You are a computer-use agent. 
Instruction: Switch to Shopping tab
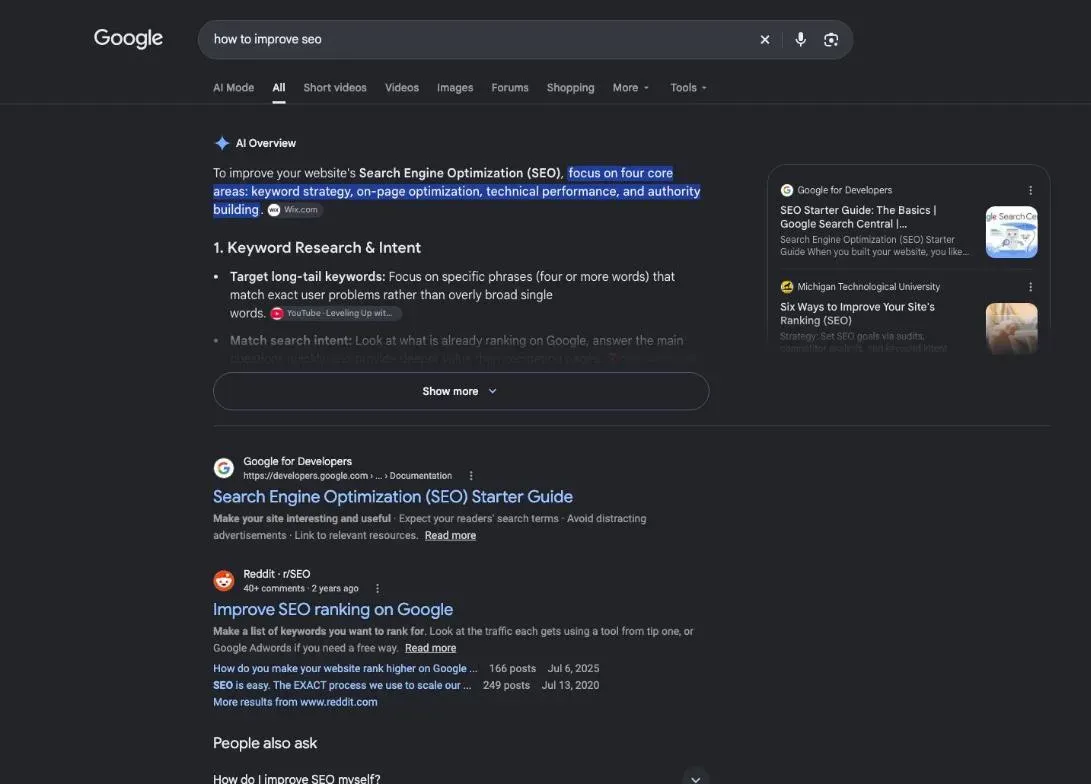tap(571, 88)
